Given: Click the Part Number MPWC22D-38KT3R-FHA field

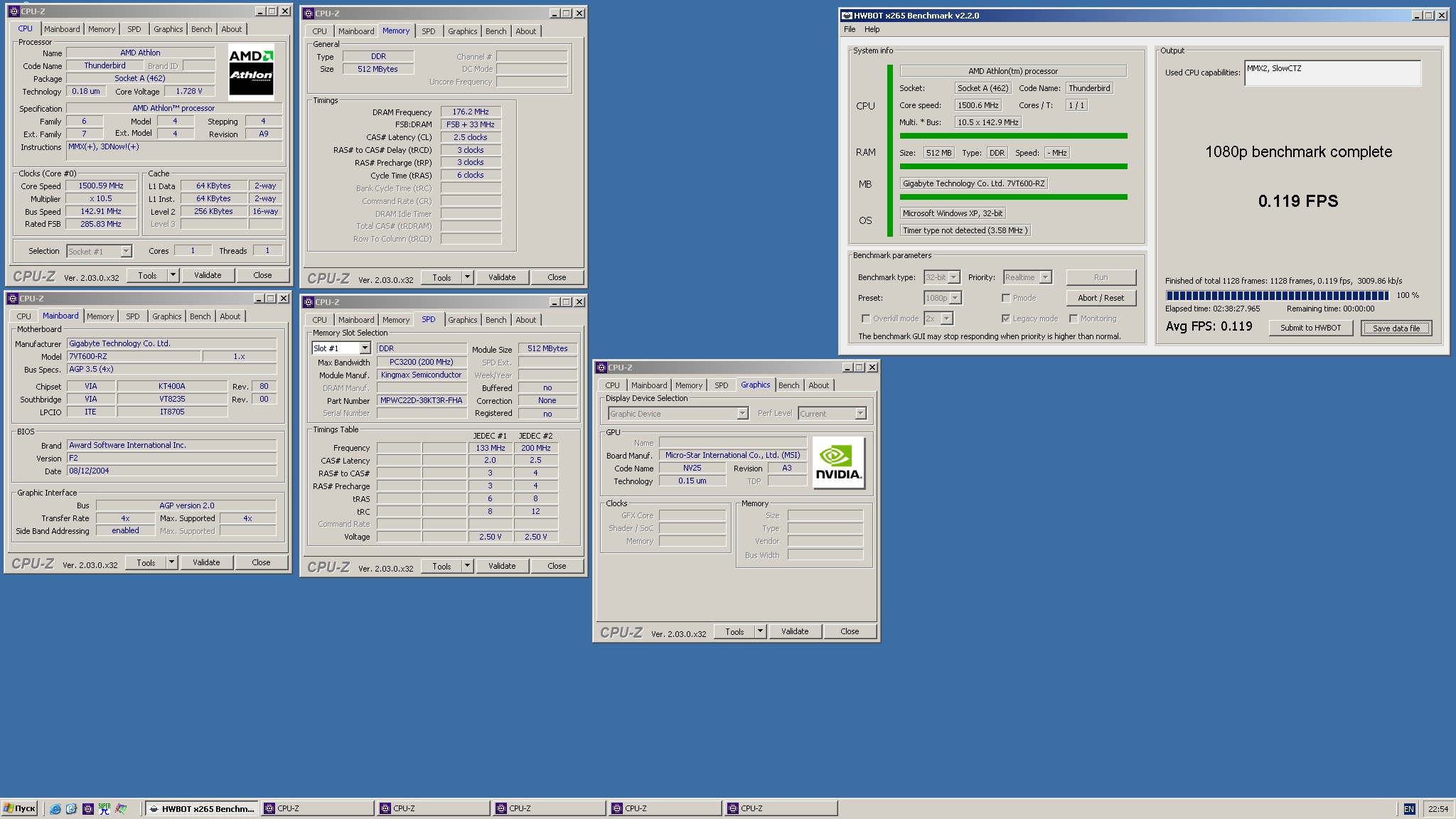Looking at the screenshot, I should (422, 400).
